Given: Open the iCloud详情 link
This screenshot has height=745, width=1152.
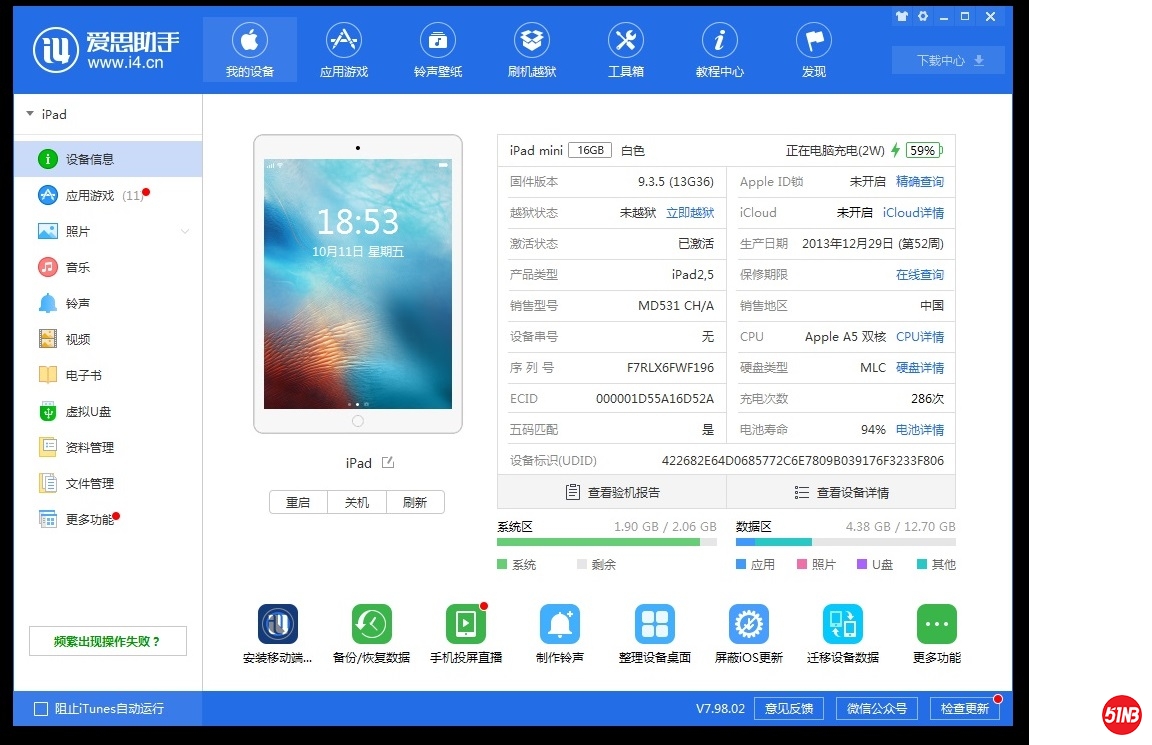Looking at the screenshot, I should (x=913, y=212).
